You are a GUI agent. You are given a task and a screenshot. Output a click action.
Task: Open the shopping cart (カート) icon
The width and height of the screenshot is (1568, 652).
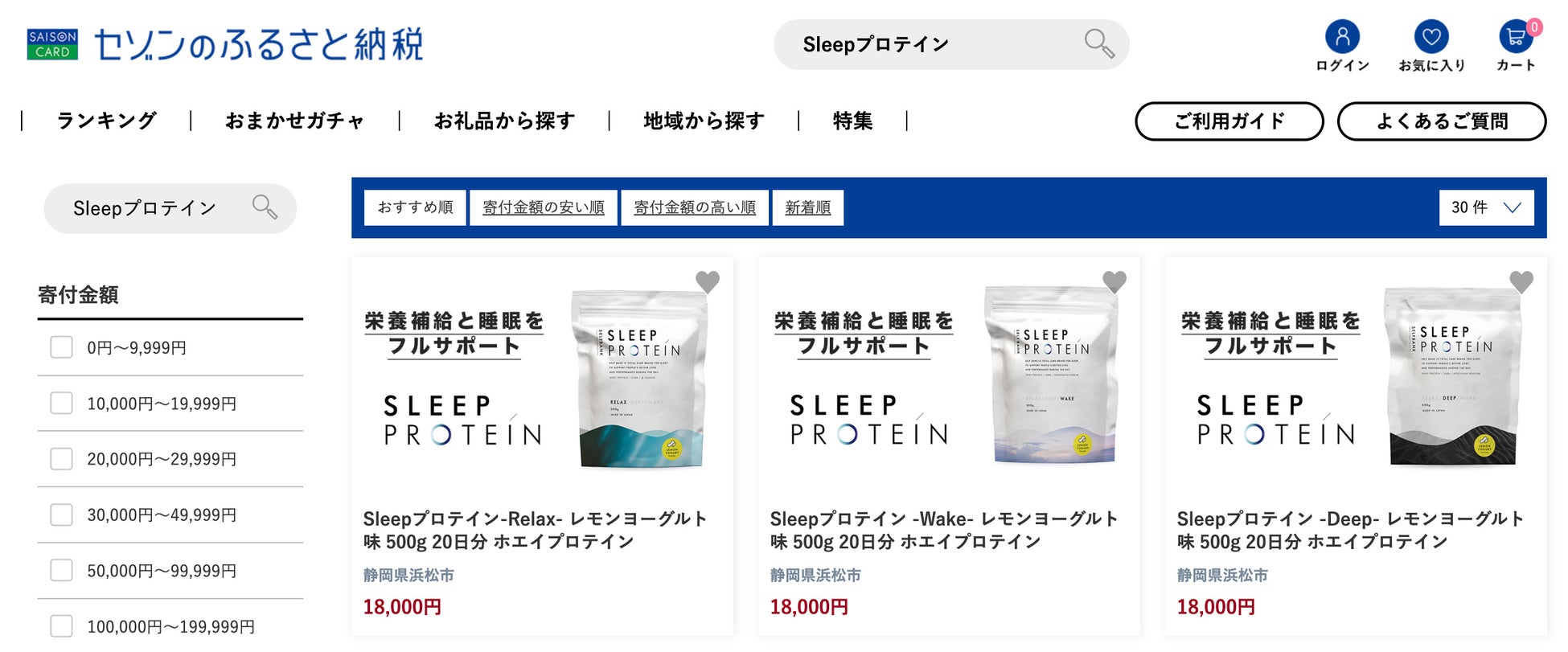click(1516, 37)
